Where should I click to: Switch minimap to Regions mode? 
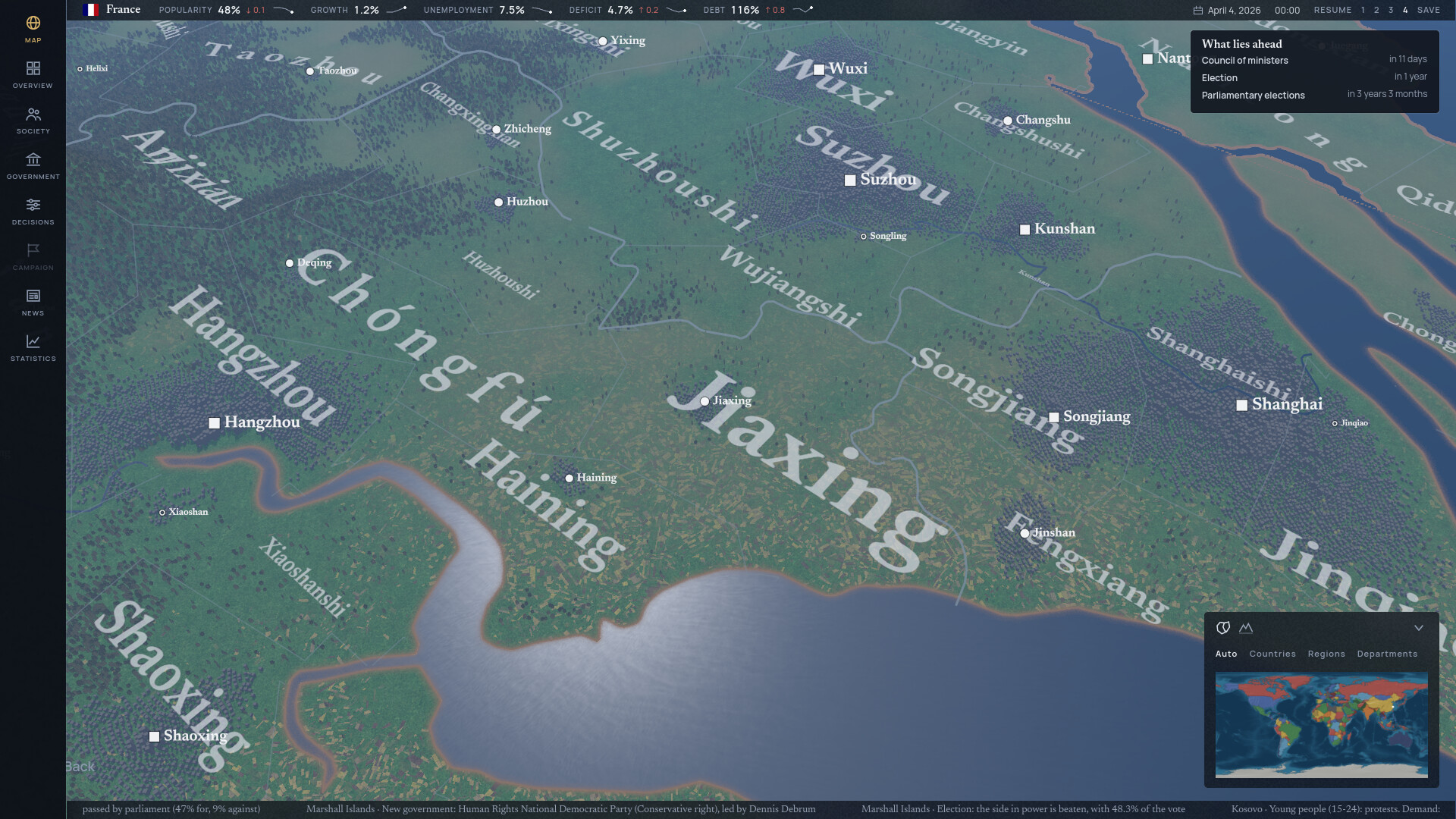[1326, 654]
